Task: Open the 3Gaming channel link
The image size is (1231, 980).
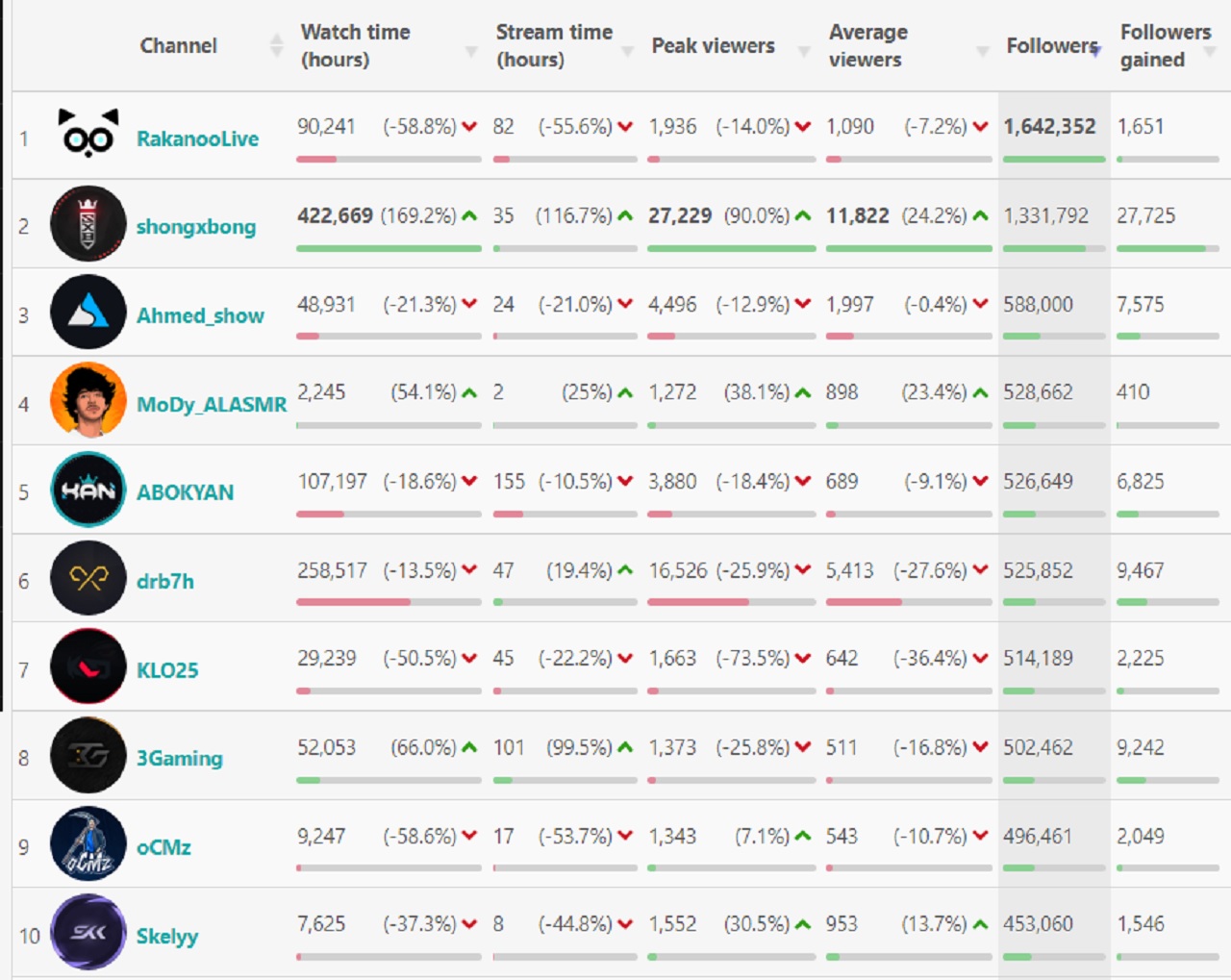Action: tap(180, 758)
